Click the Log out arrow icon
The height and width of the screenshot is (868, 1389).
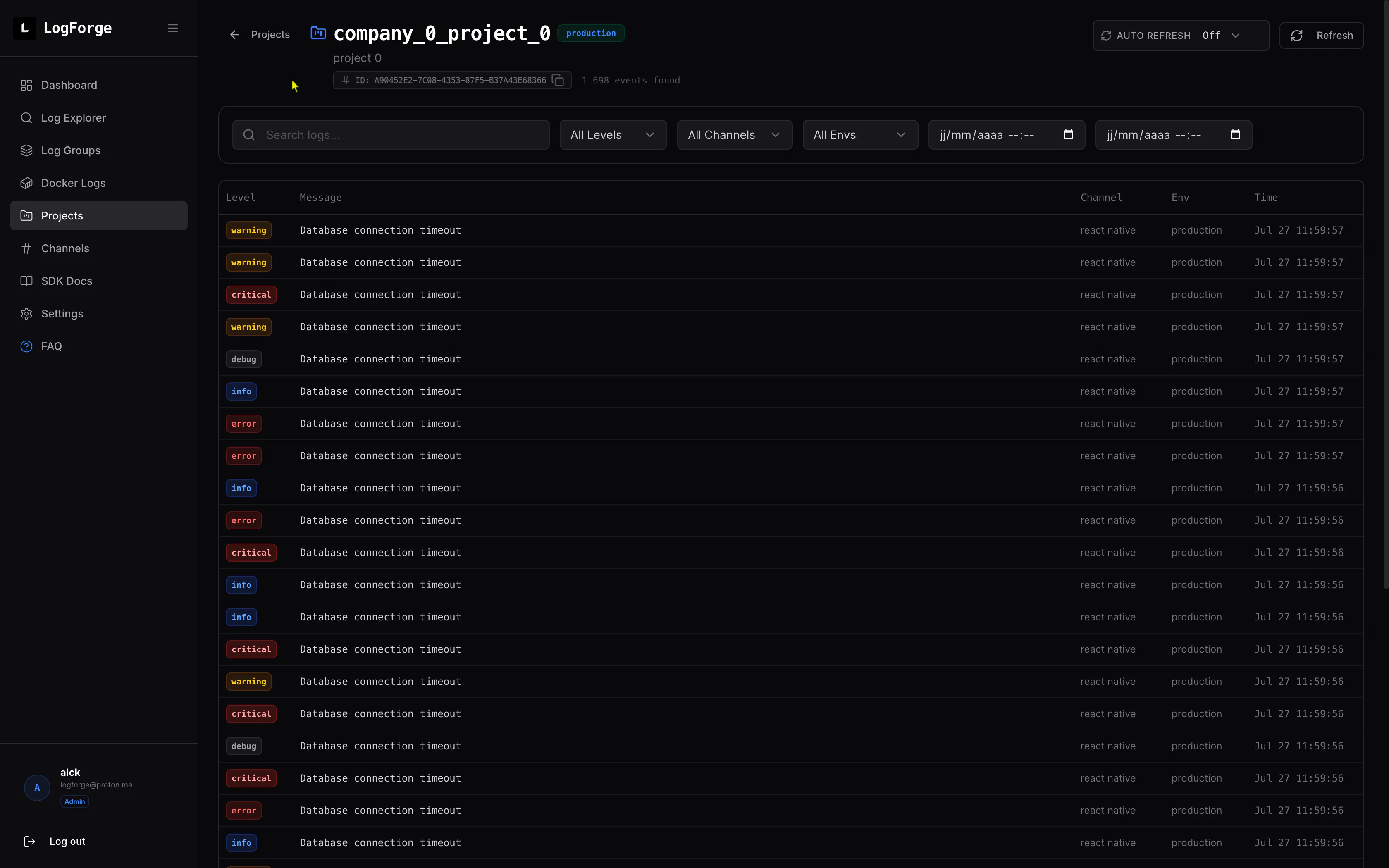pyautogui.click(x=30, y=842)
